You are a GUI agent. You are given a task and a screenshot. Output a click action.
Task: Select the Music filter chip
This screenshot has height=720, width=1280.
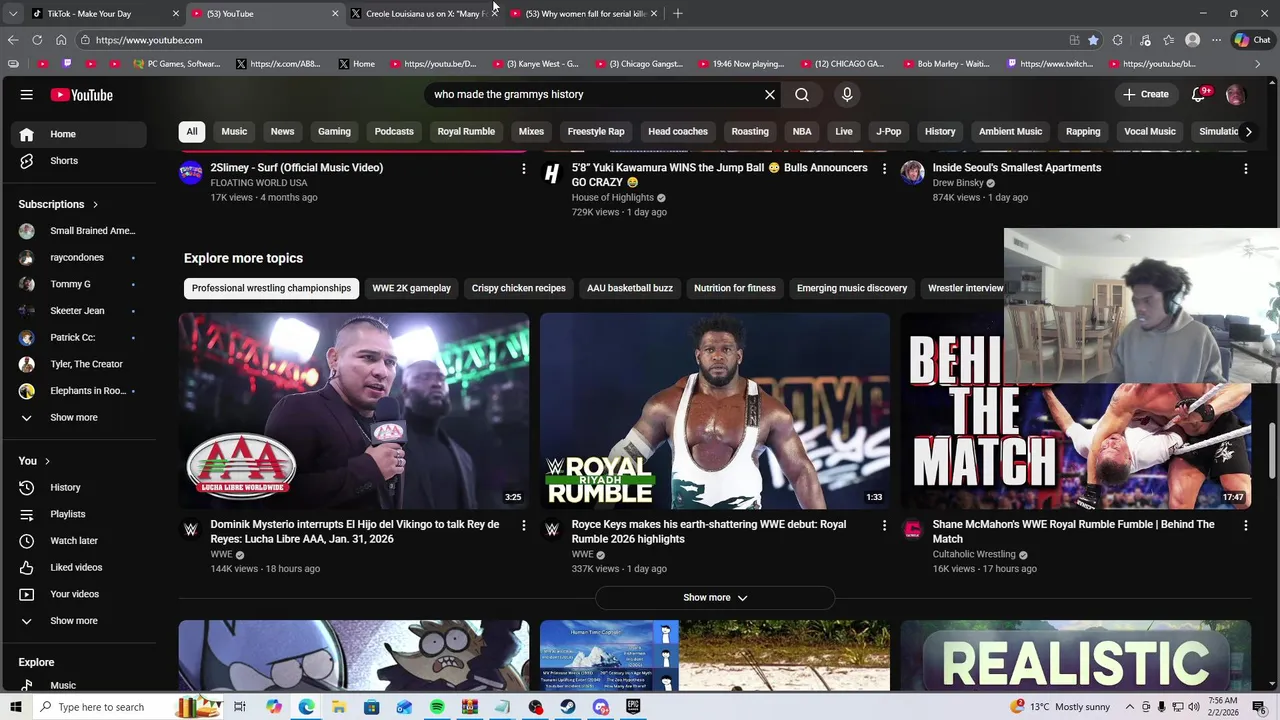tap(234, 131)
